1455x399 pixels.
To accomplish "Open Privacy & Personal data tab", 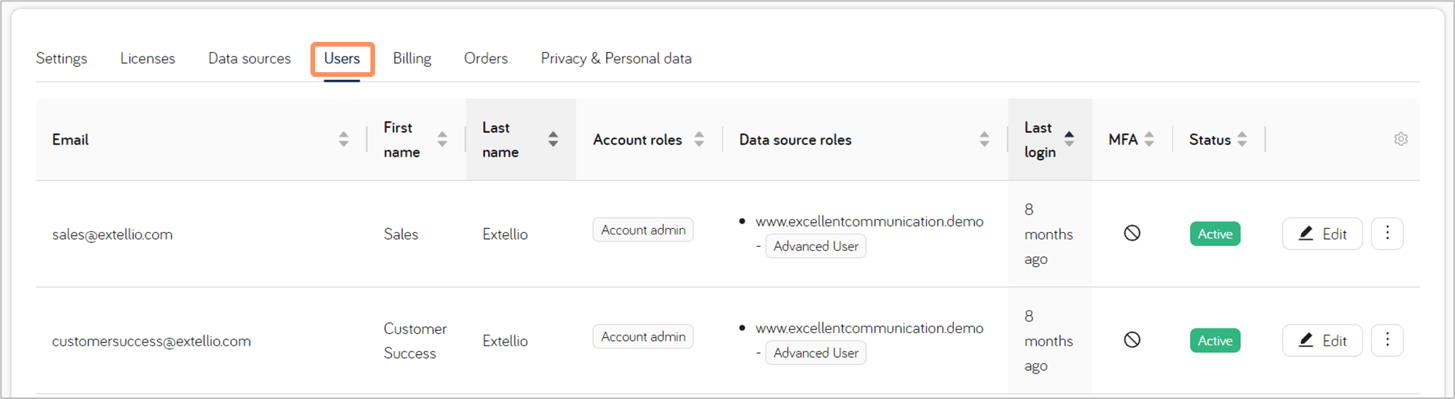I will (616, 59).
